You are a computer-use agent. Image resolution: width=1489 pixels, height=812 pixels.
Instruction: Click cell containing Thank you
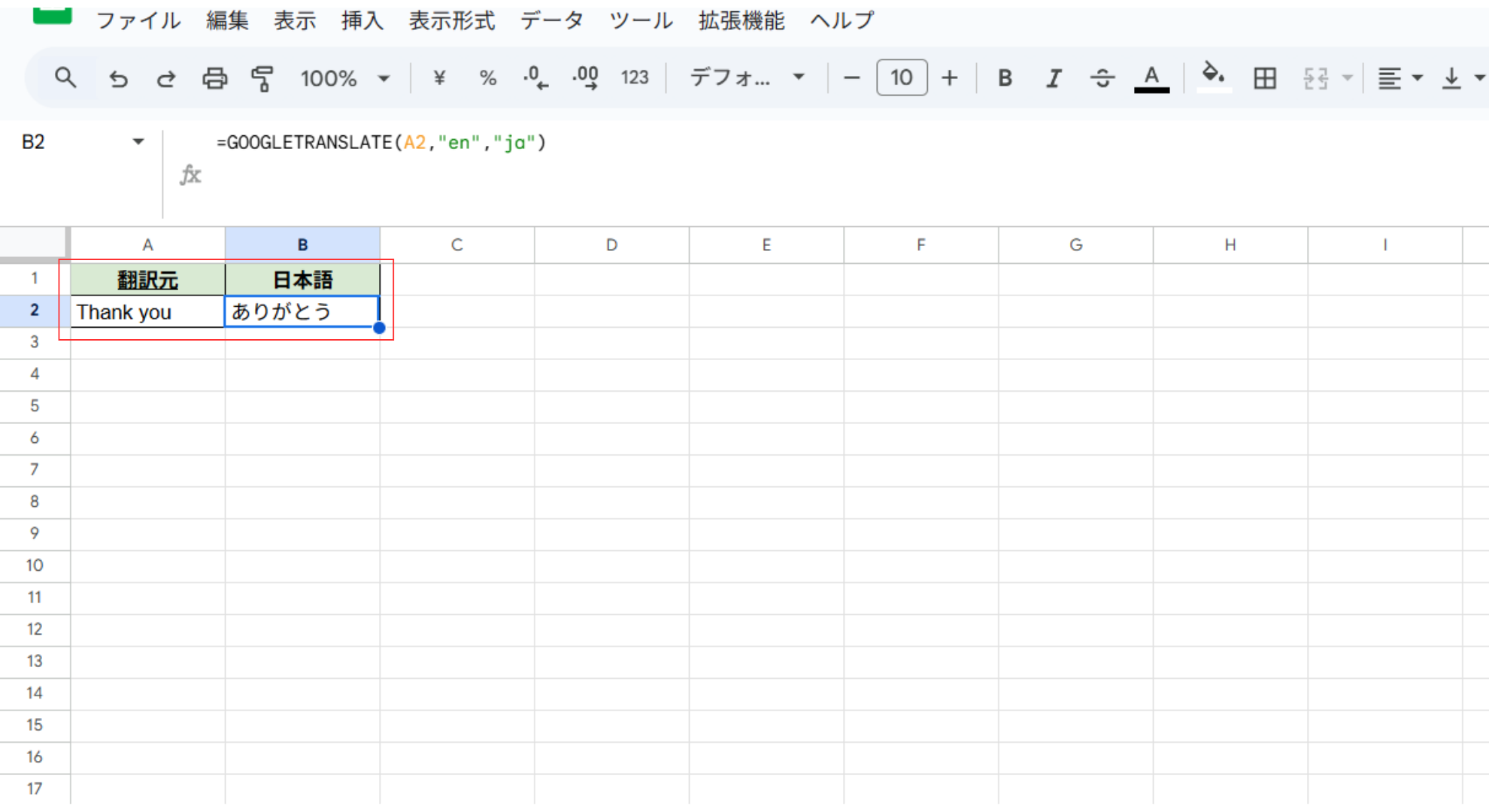coord(147,311)
